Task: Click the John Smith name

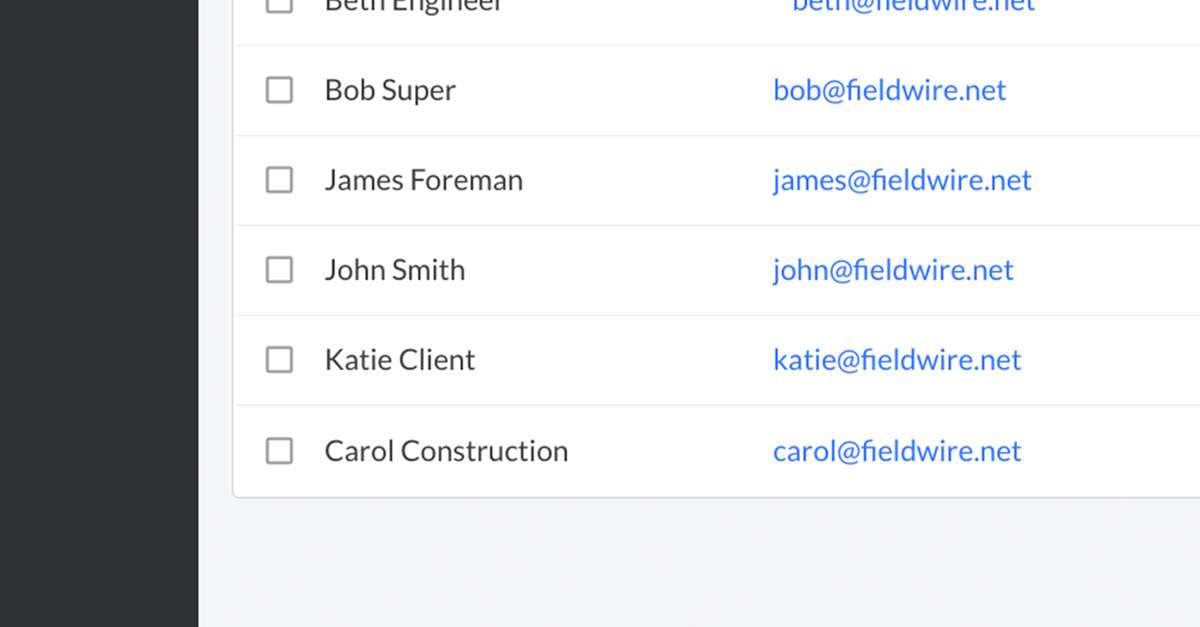Action: pos(394,270)
